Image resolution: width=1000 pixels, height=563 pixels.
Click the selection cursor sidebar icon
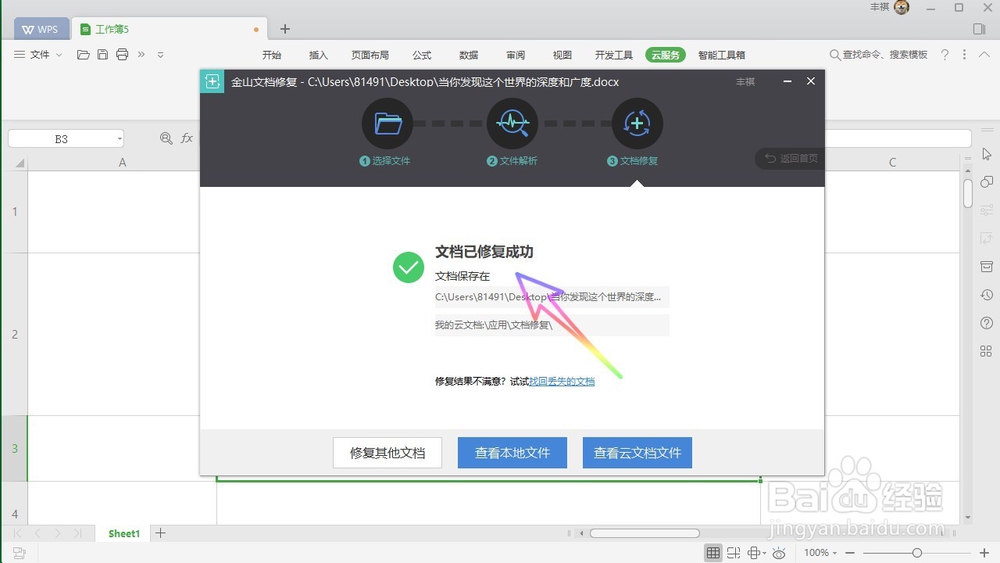coord(987,154)
